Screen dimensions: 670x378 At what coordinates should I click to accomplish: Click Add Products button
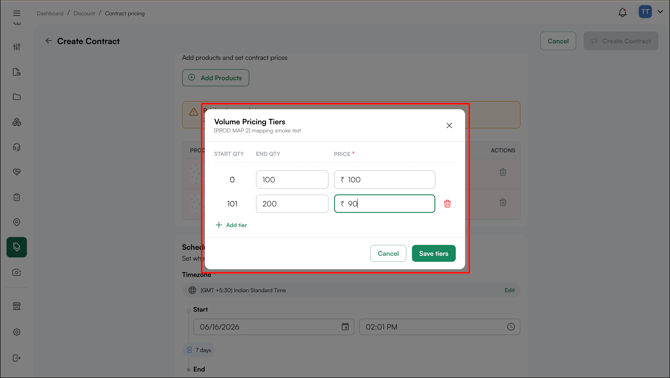[x=216, y=78]
